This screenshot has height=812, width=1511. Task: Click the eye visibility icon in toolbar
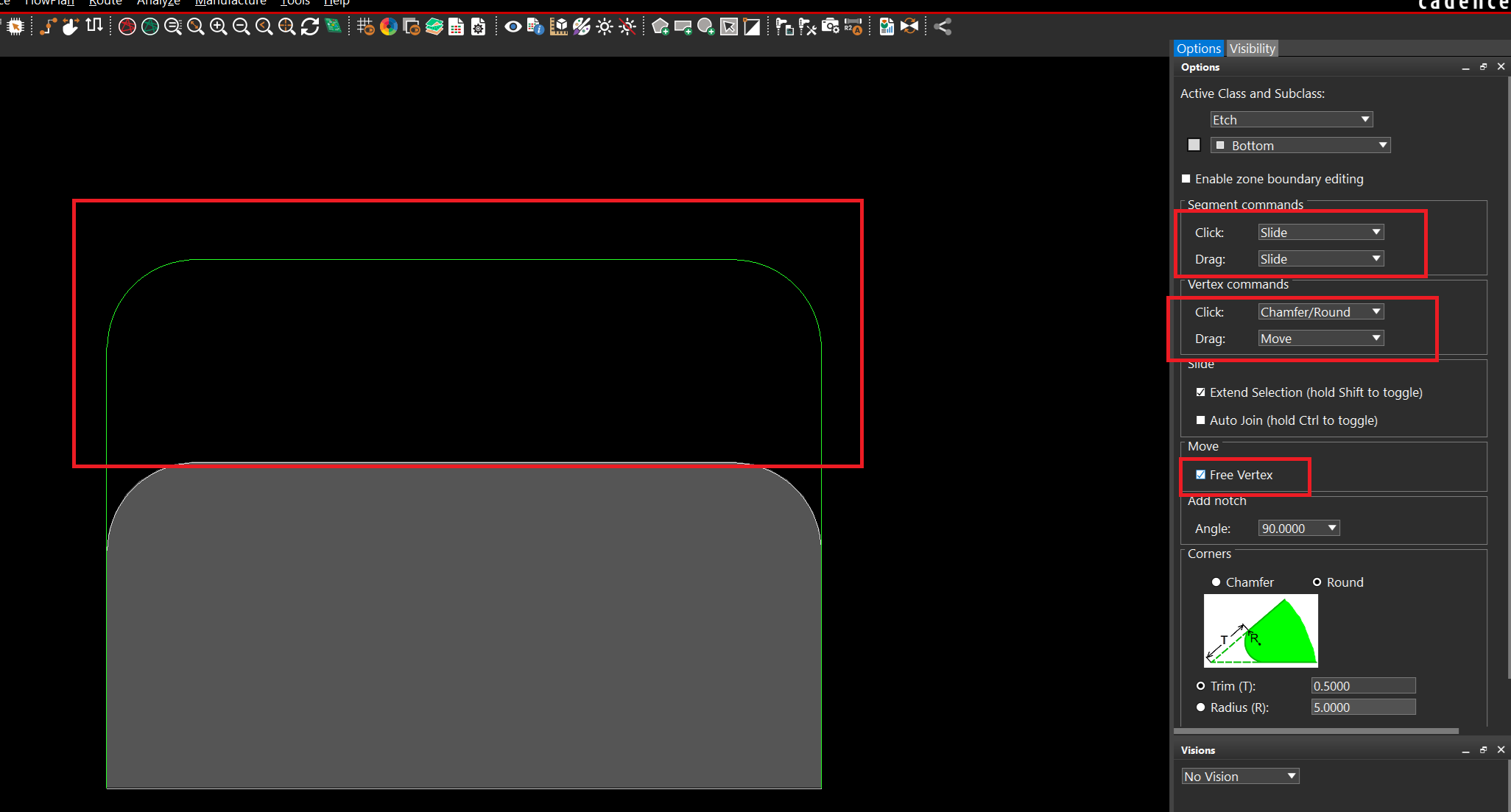(x=513, y=27)
